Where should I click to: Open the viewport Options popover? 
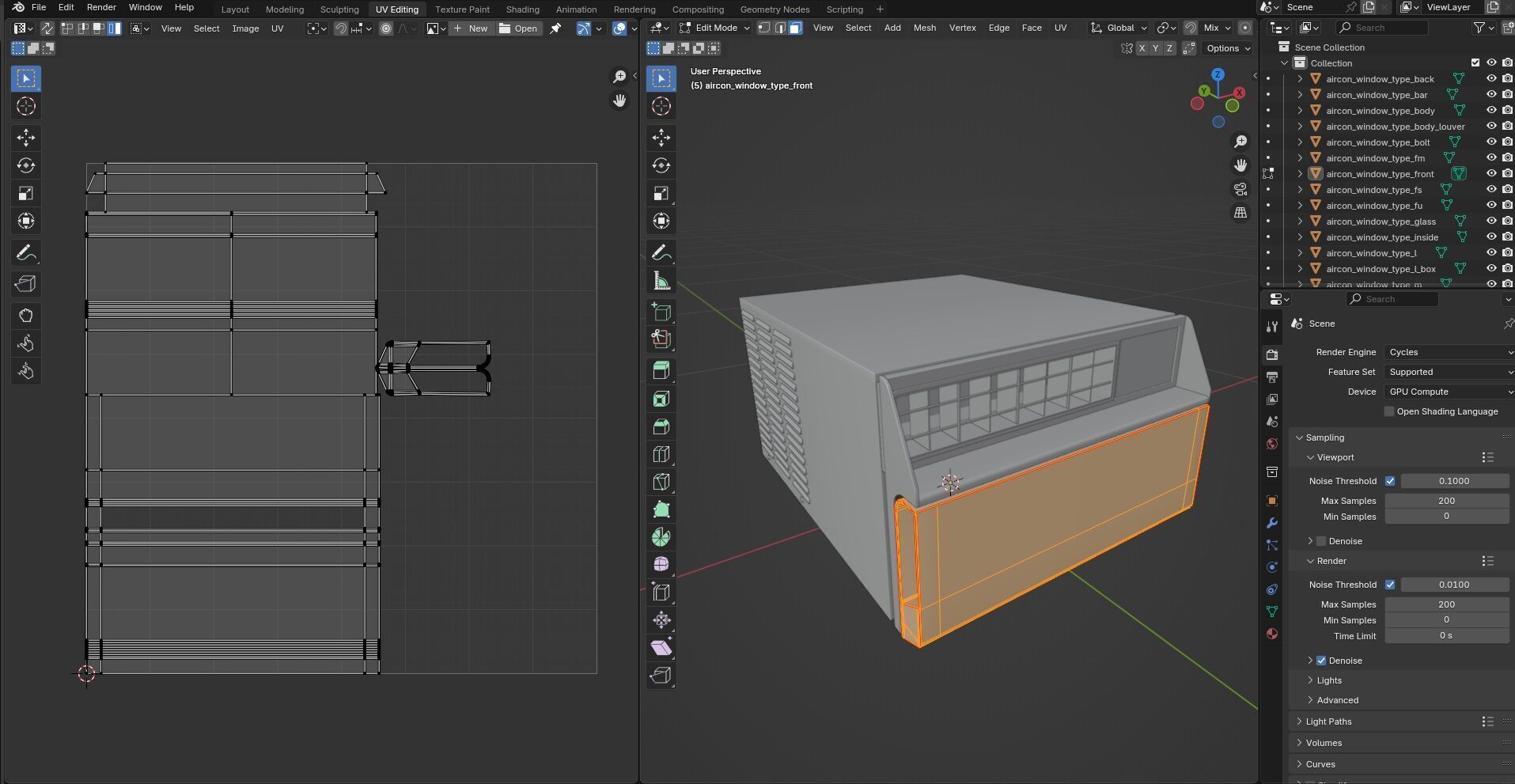tap(1228, 48)
